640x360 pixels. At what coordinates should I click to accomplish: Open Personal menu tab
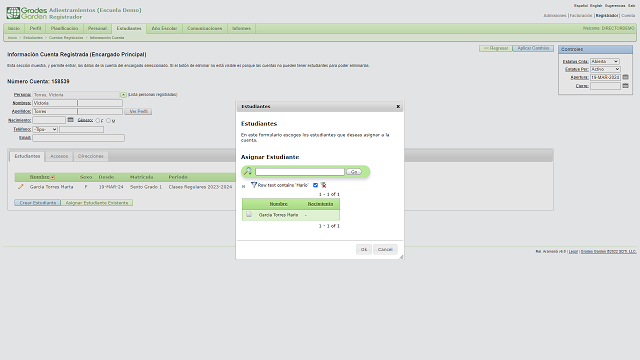97,28
